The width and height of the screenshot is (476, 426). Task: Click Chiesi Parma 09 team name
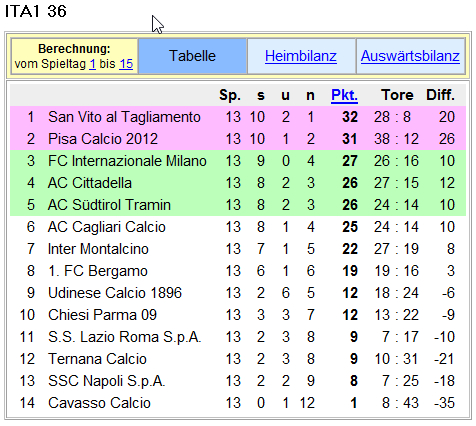(102, 315)
